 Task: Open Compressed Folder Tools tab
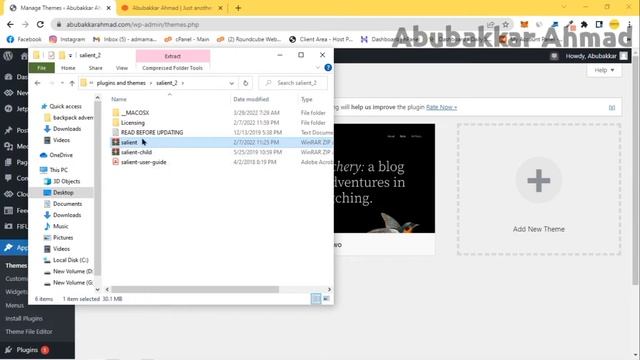[x=172, y=68]
